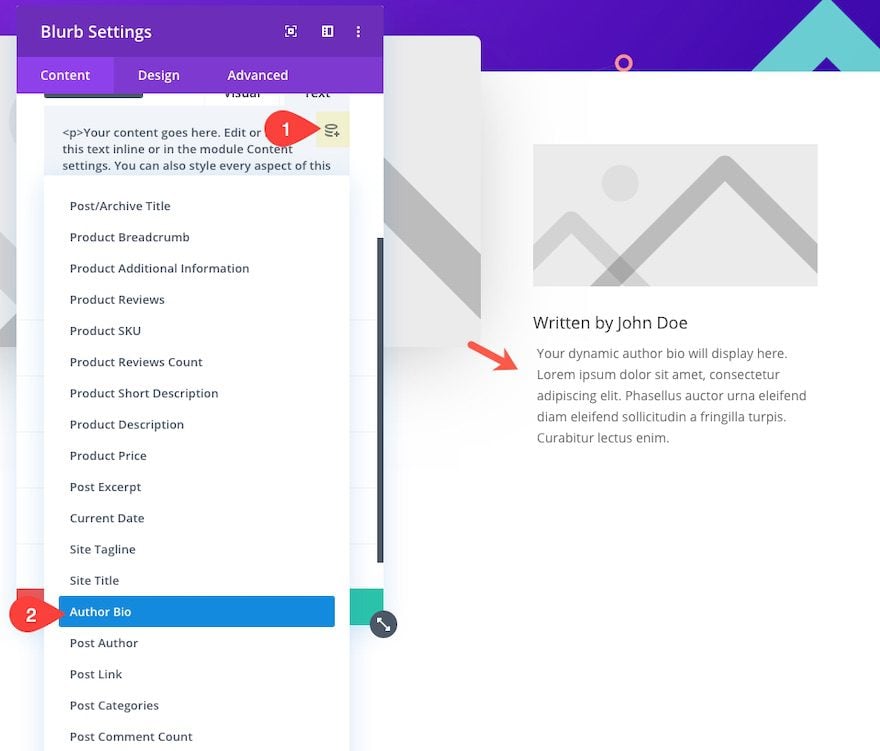880x751 pixels.
Task: Open the Advanced tab
Action: click(258, 75)
